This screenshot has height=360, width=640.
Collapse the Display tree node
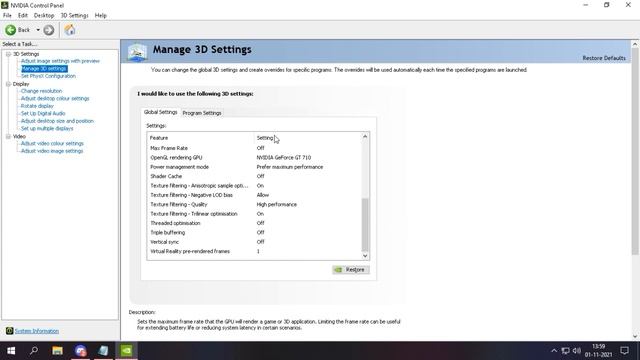point(8,84)
